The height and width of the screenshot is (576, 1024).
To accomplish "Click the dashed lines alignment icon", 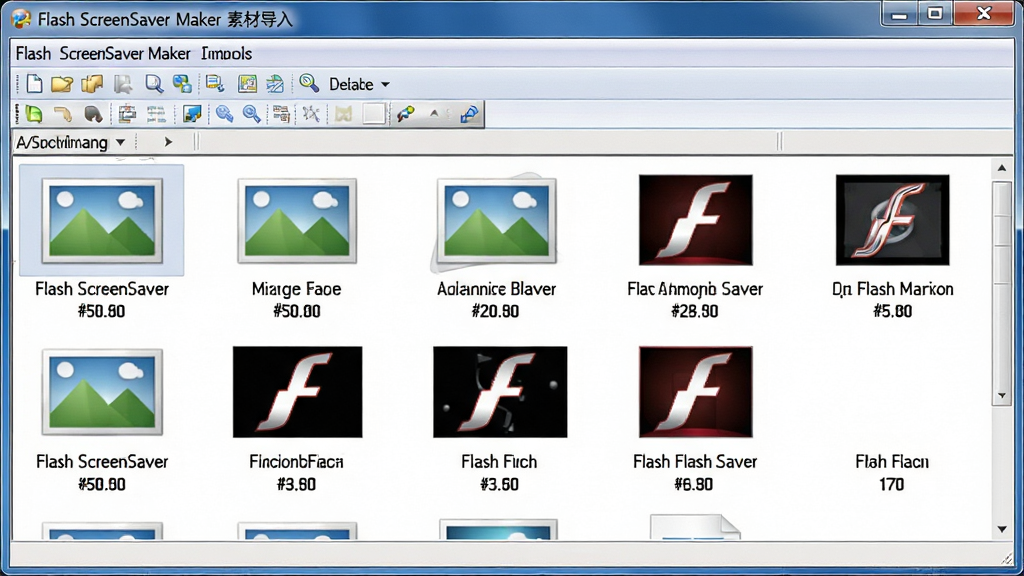I will (156, 114).
